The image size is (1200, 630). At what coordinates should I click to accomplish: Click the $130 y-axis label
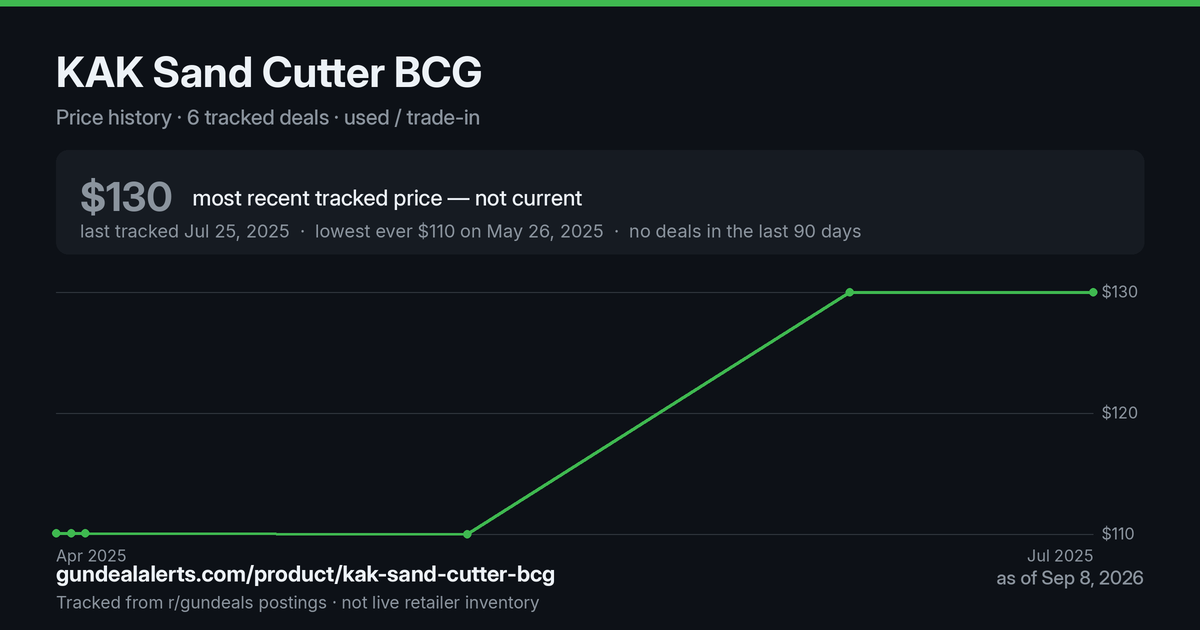1118,292
